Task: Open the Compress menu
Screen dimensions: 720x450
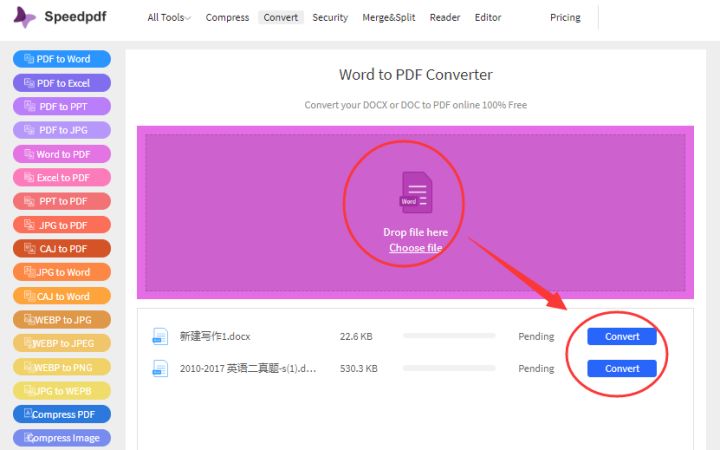Action: click(227, 17)
